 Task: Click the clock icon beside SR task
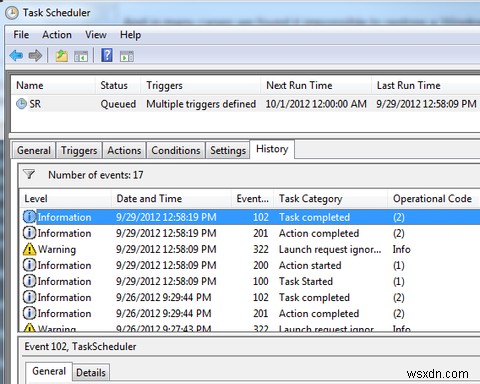point(21,104)
